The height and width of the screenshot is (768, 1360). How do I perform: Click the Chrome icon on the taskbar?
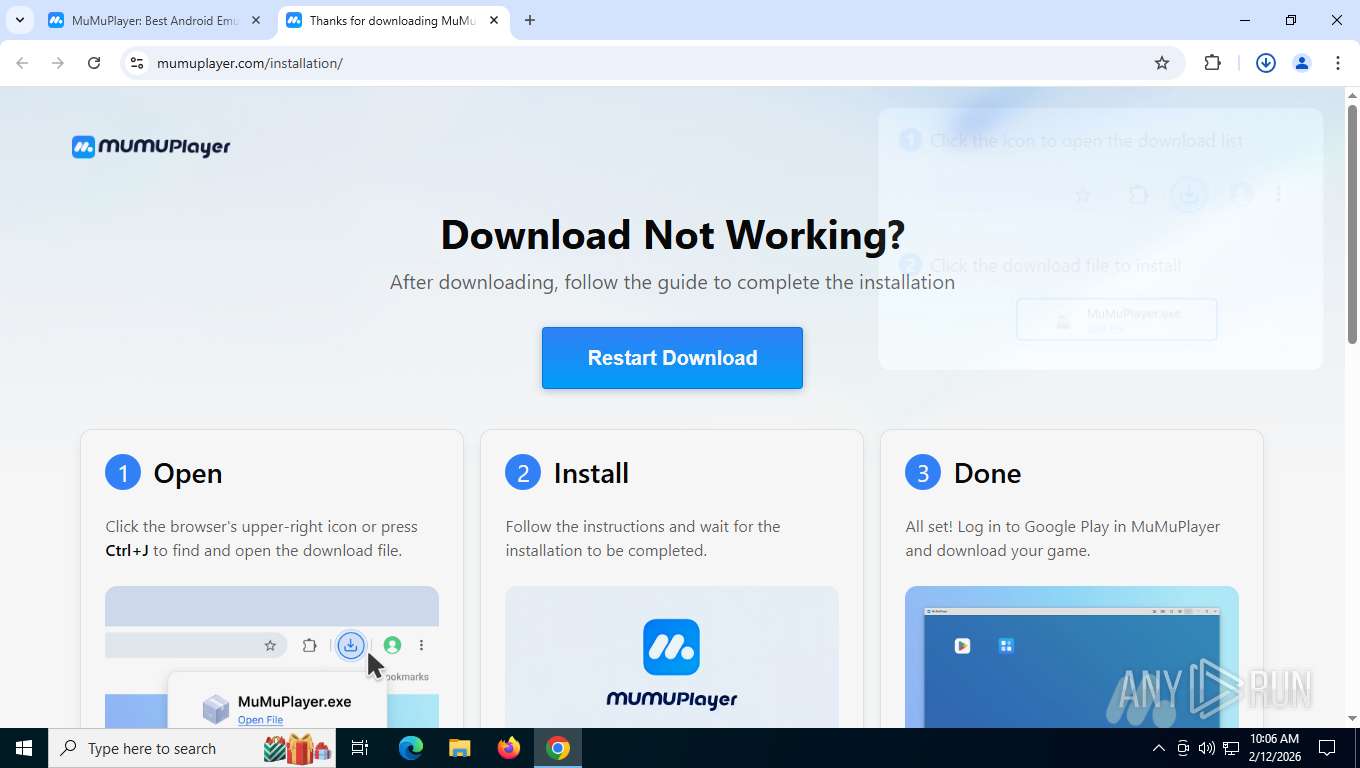coord(558,748)
